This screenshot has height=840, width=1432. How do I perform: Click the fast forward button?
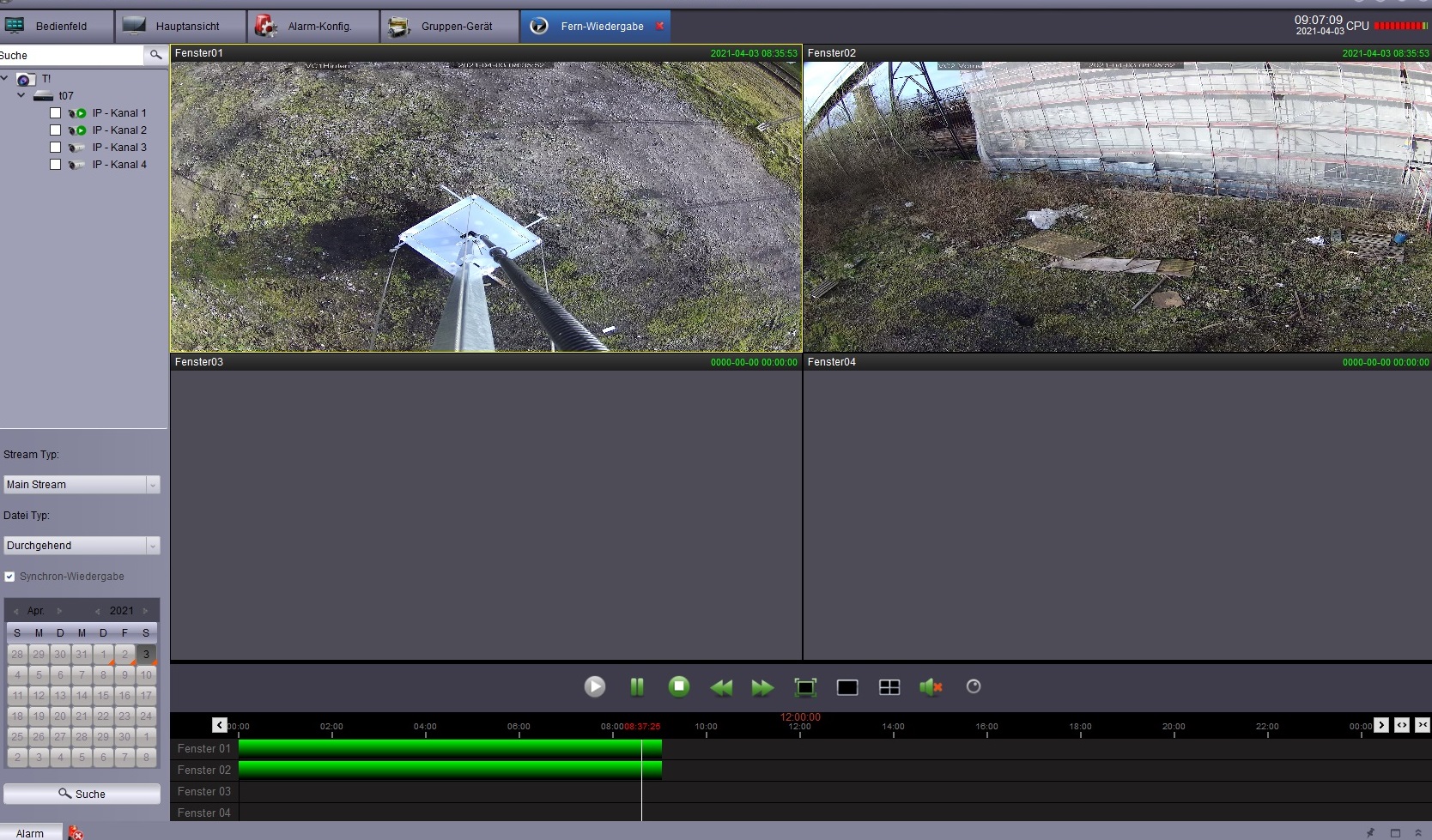pos(762,687)
